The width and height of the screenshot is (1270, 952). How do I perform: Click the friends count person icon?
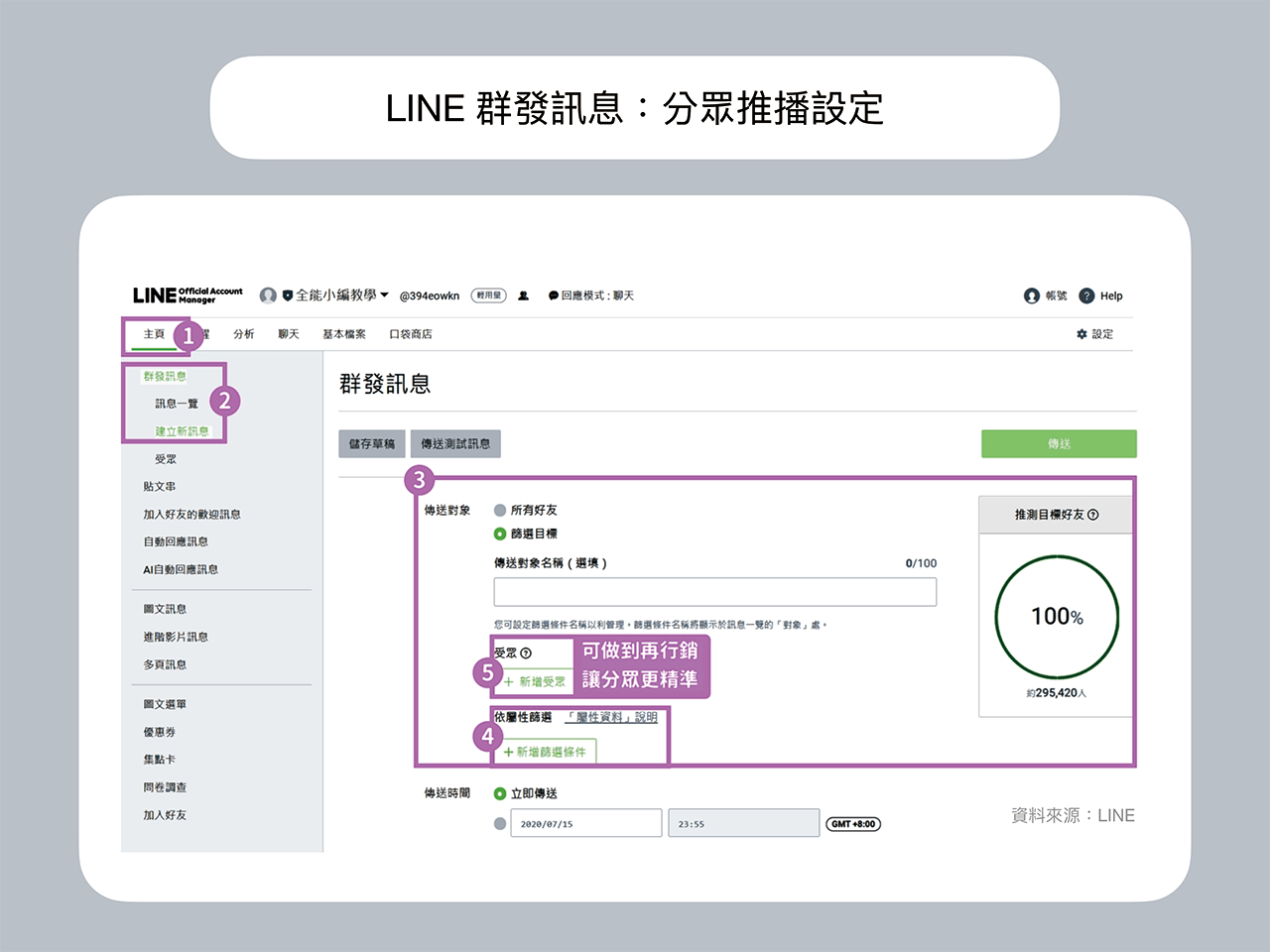524,296
